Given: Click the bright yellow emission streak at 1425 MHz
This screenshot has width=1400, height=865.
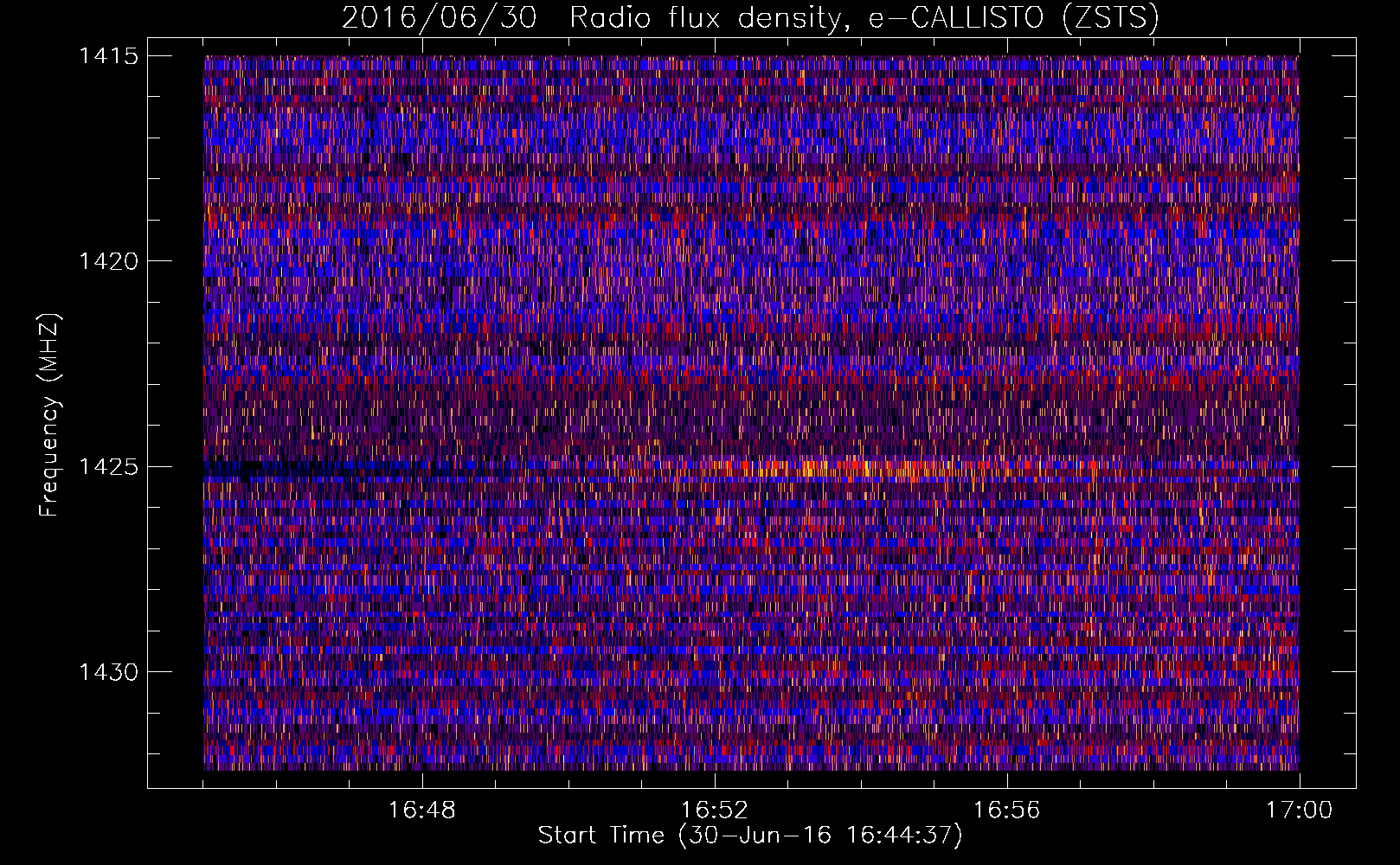Looking at the screenshot, I should point(848,470).
